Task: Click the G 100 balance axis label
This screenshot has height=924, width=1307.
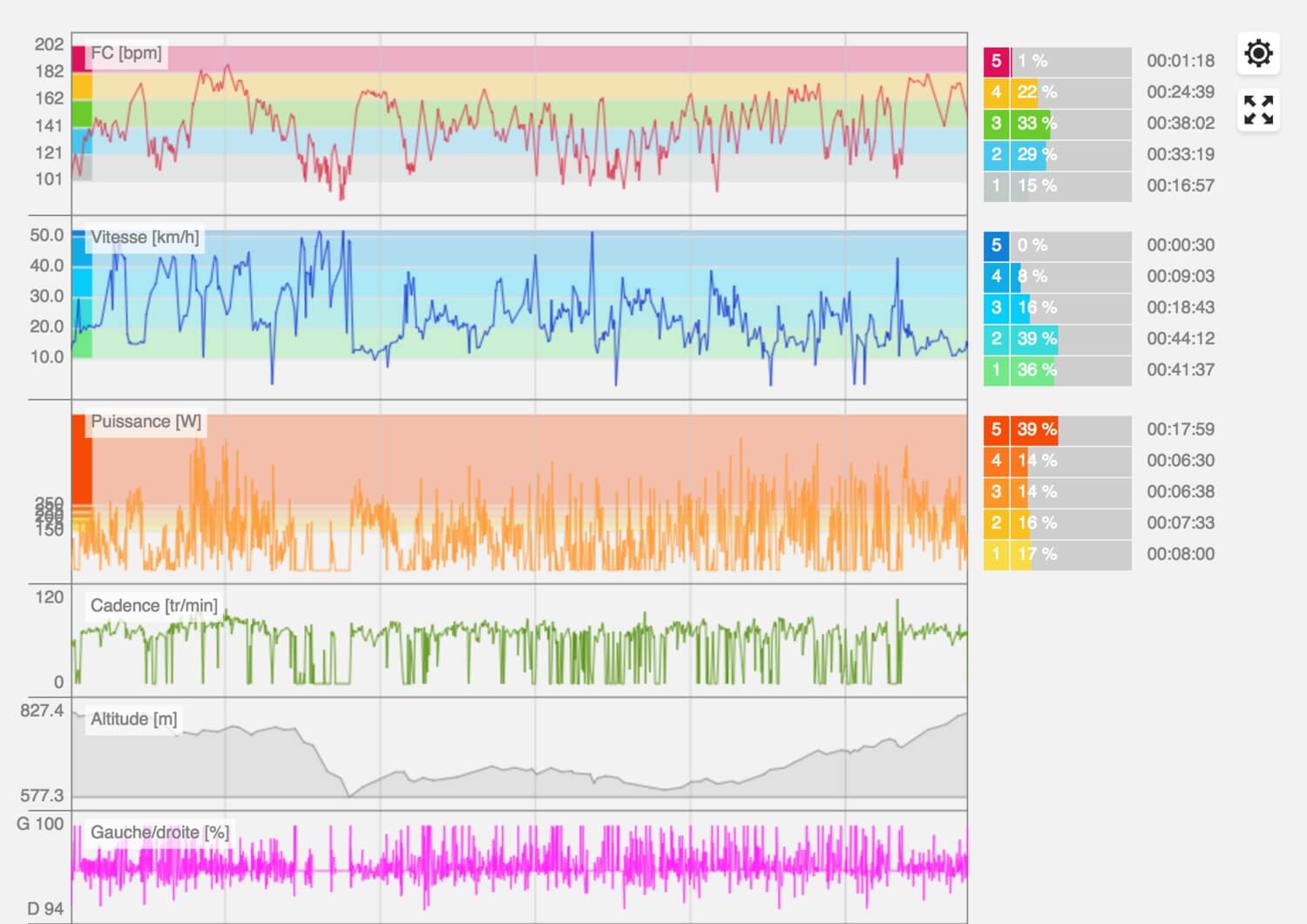Action: pyautogui.click(x=40, y=824)
